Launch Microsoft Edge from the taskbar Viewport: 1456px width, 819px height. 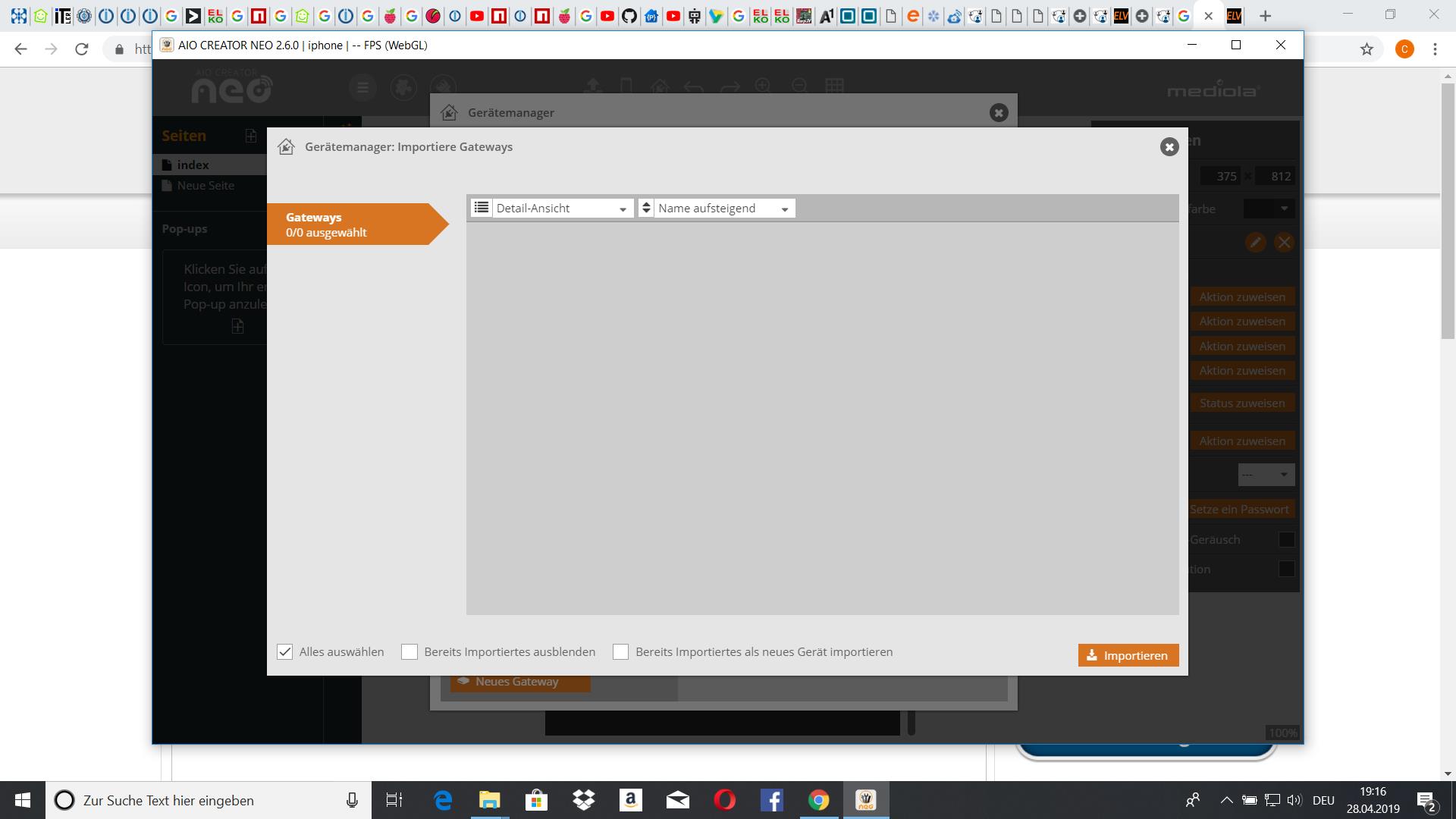tap(443, 800)
